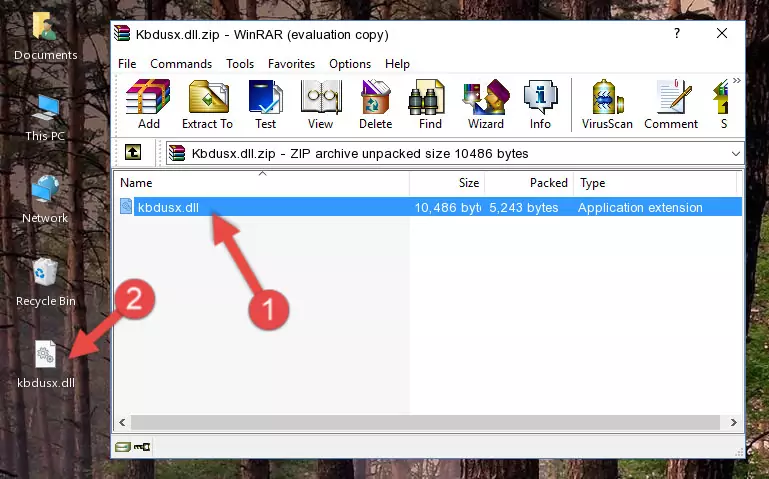Click the question mark help button
The height and width of the screenshot is (479, 769).
677,33
